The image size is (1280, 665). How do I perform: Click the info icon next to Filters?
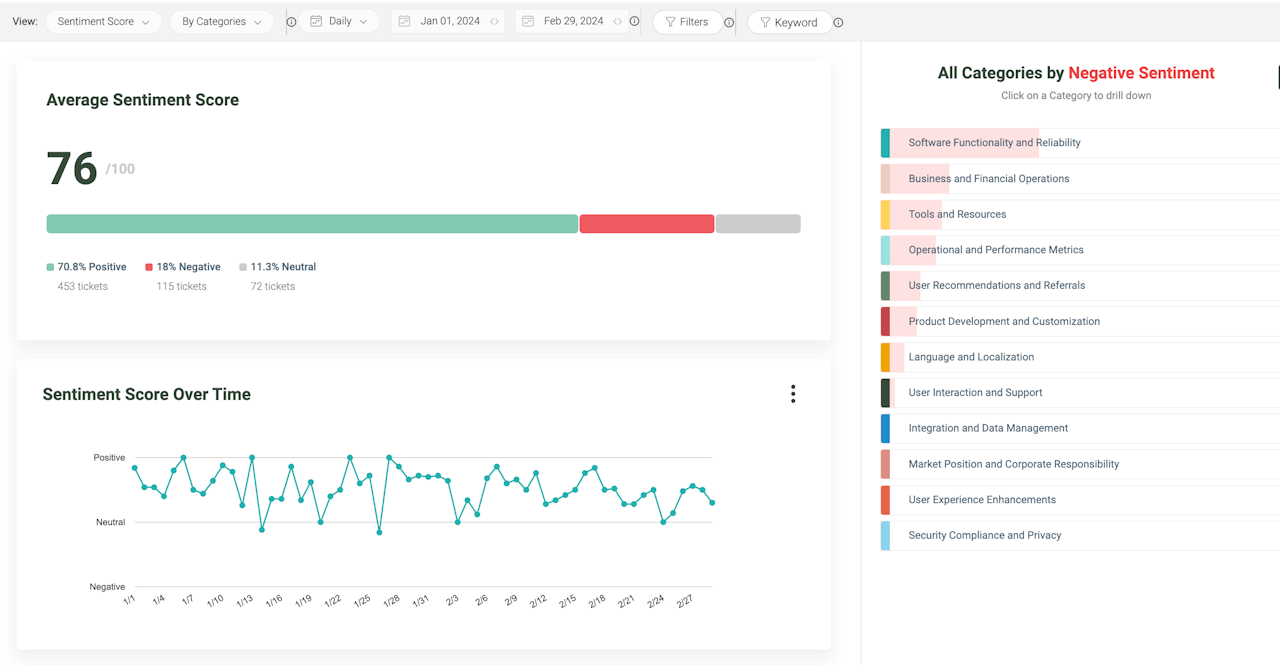click(729, 22)
